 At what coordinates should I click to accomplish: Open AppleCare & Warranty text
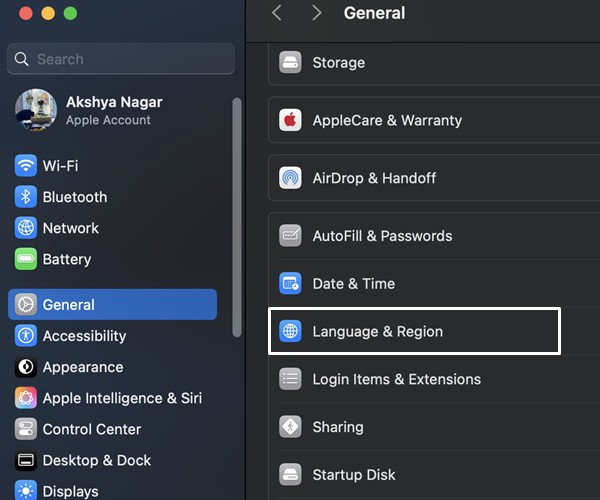point(387,121)
